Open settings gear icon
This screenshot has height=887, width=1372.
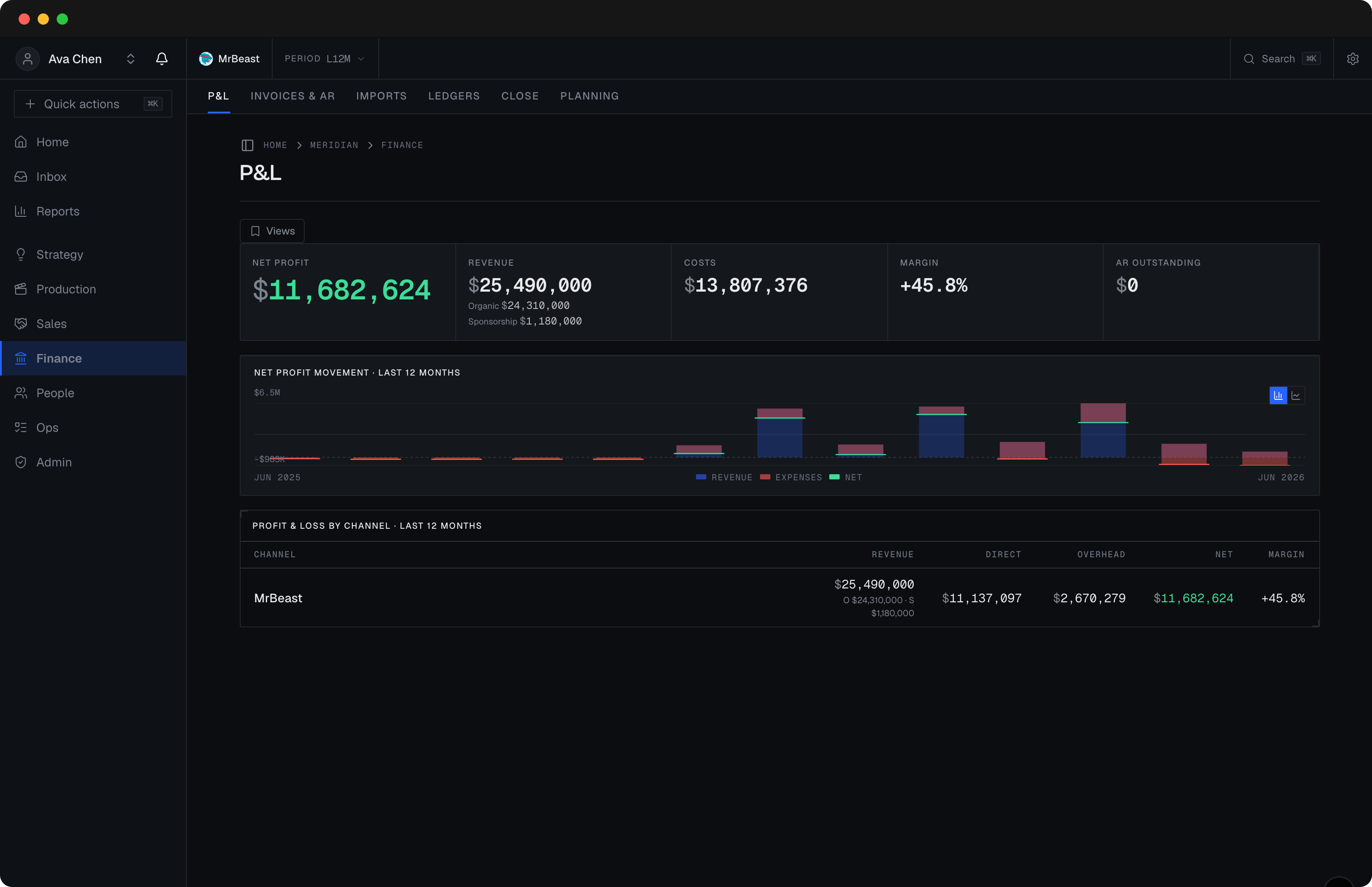pyautogui.click(x=1353, y=59)
